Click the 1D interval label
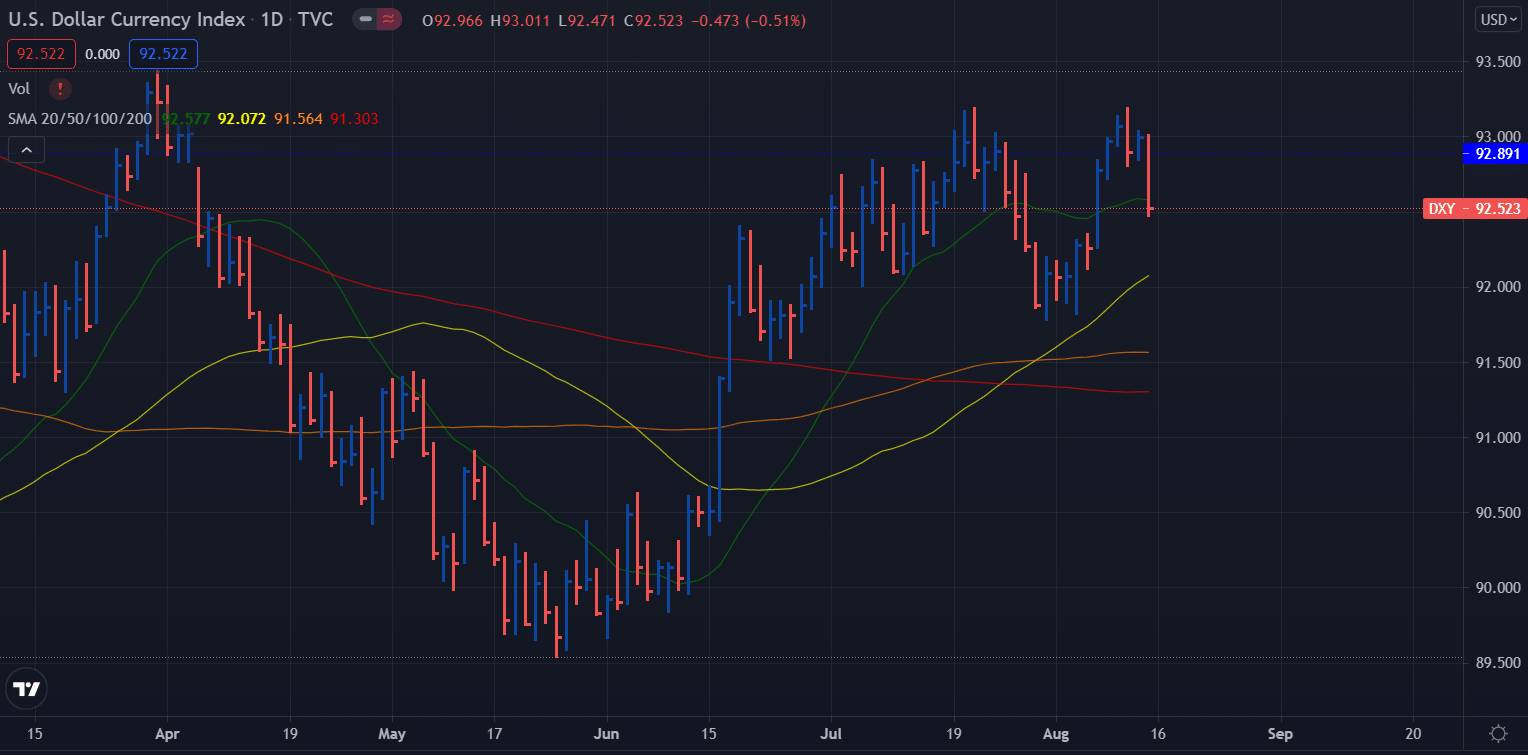1528x755 pixels. pos(273,20)
